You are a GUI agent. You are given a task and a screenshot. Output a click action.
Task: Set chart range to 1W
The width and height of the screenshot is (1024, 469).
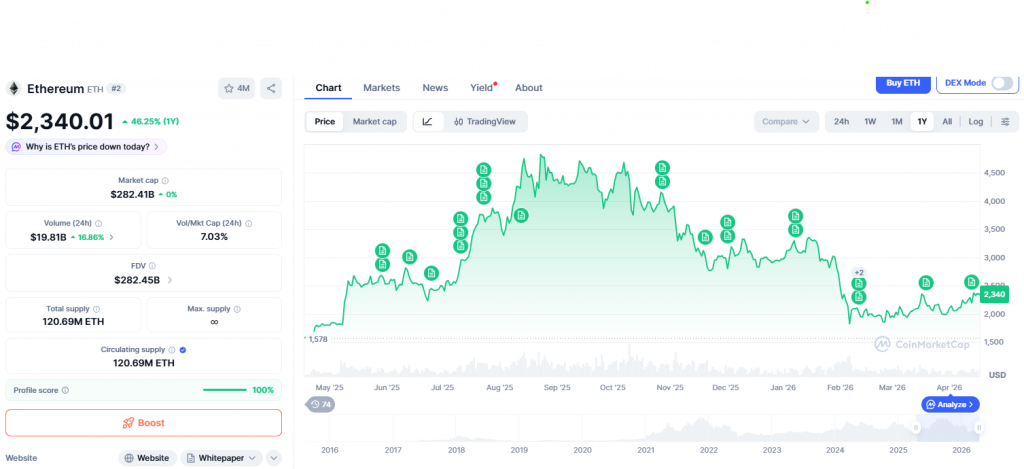[870, 121]
